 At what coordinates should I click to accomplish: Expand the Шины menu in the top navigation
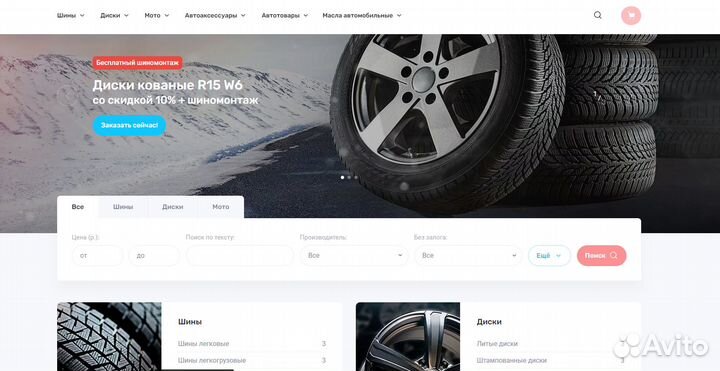[71, 15]
